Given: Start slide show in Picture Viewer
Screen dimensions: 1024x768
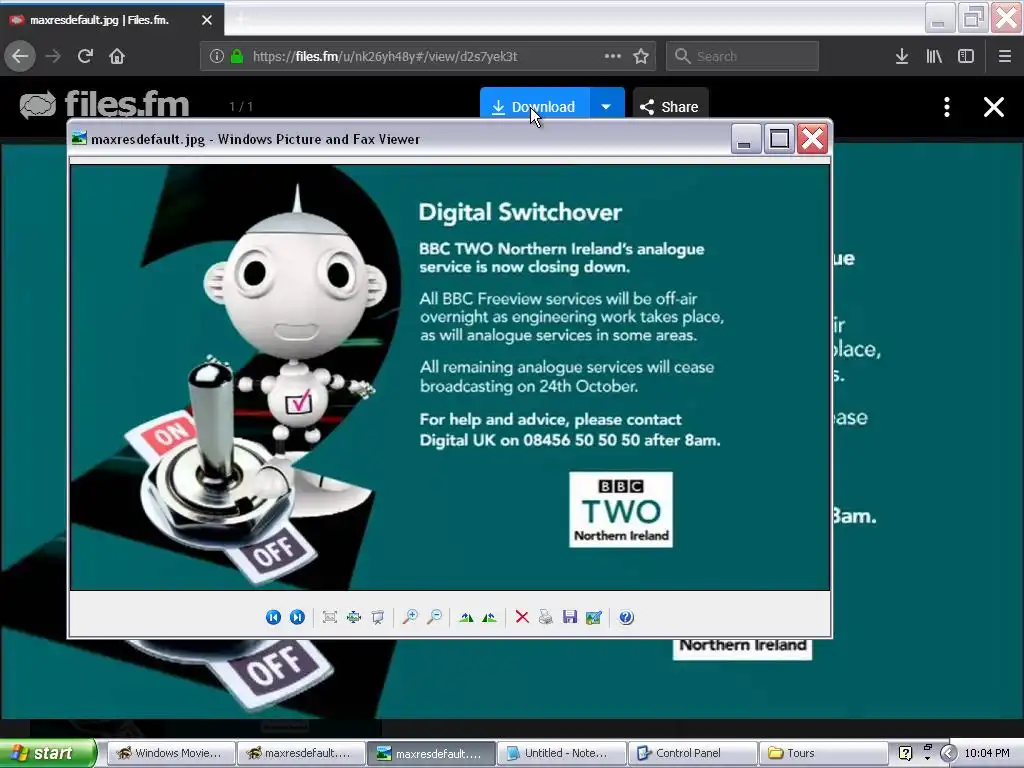Looking at the screenshot, I should (x=377, y=617).
